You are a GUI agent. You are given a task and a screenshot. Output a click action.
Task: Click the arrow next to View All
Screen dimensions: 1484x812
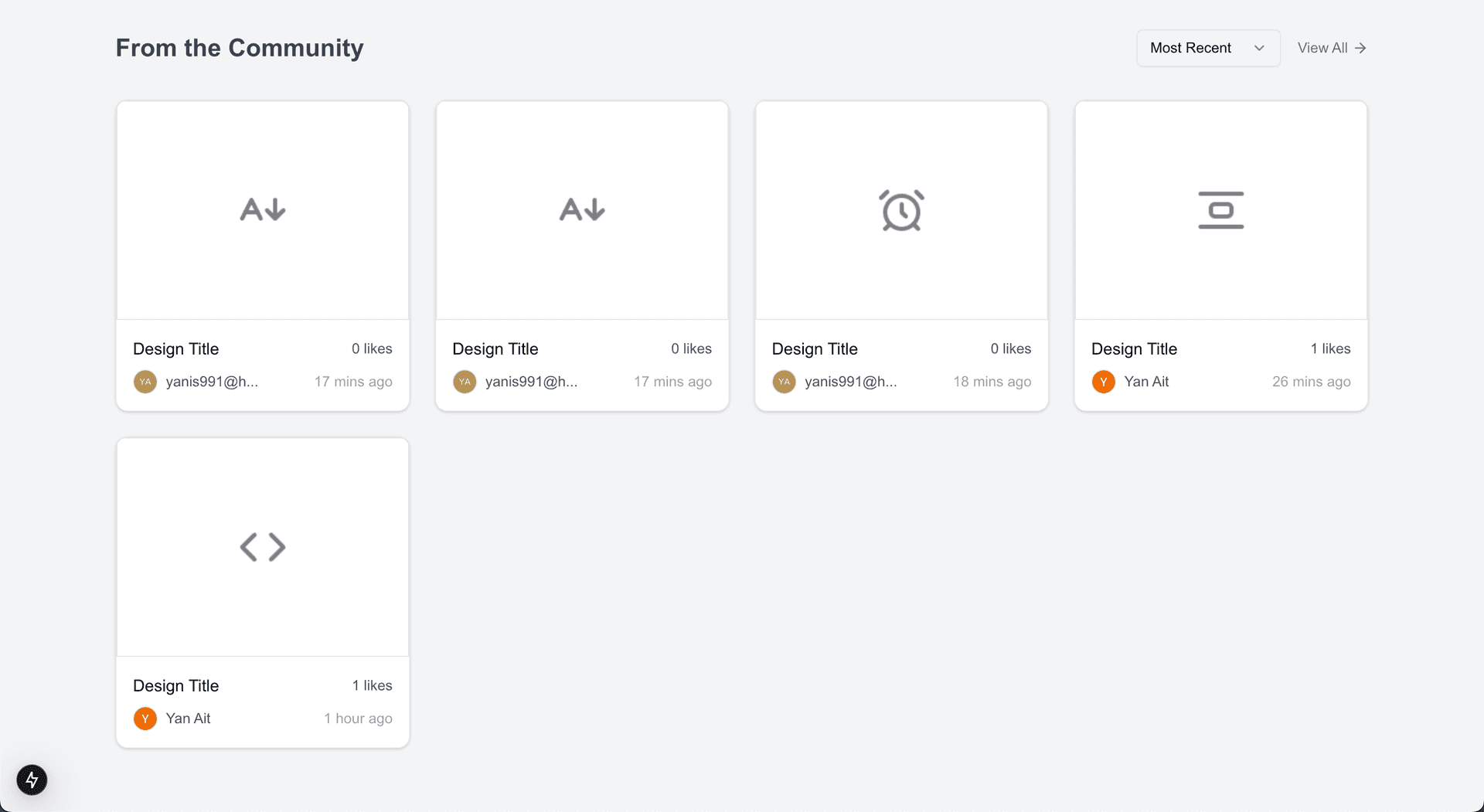click(1360, 48)
